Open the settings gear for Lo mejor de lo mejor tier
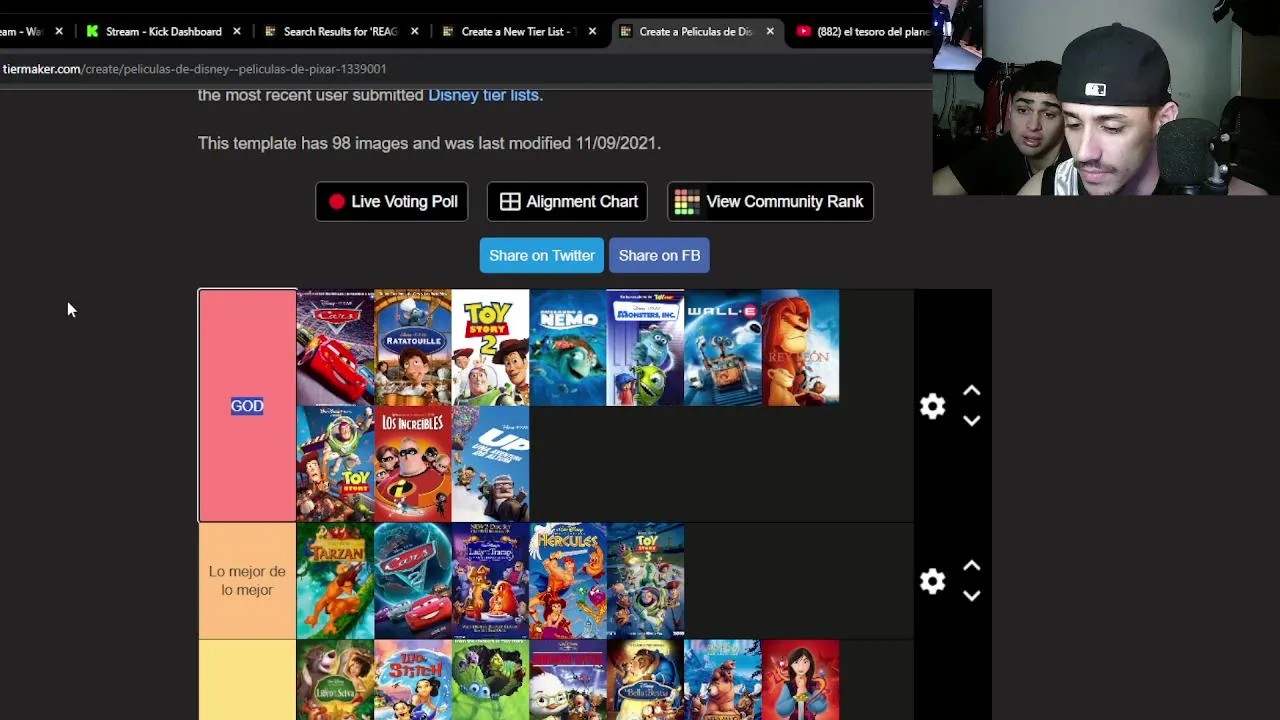The height and width of the screenshot is (720, 1280). coord(932,581)
